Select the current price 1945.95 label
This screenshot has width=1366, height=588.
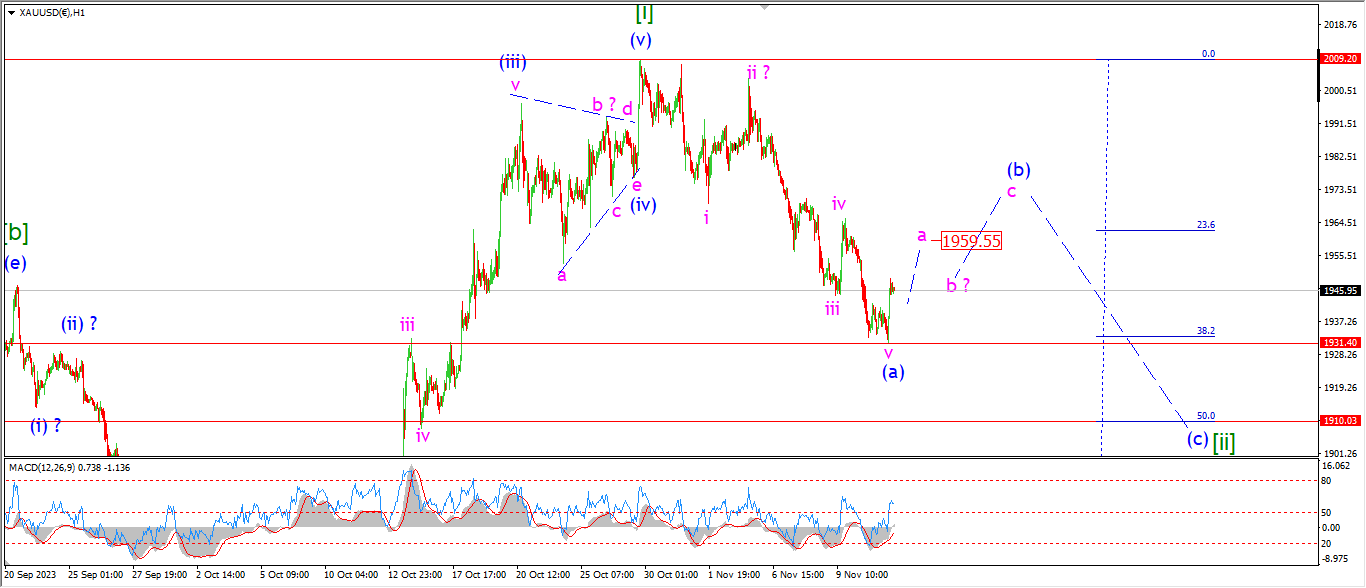click(x=1339, y=290)
